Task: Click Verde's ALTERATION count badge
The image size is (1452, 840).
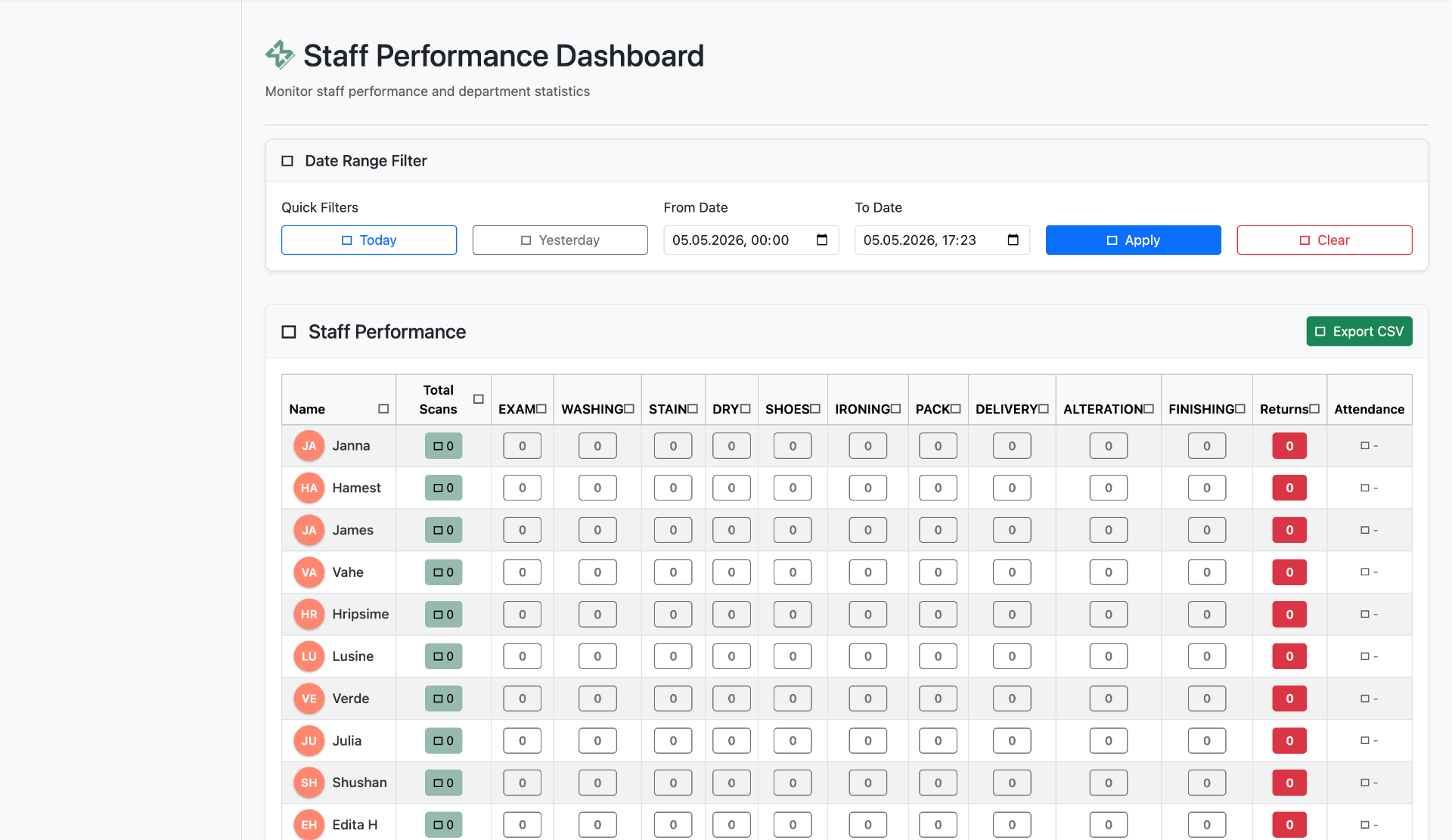Action: 1108,699
